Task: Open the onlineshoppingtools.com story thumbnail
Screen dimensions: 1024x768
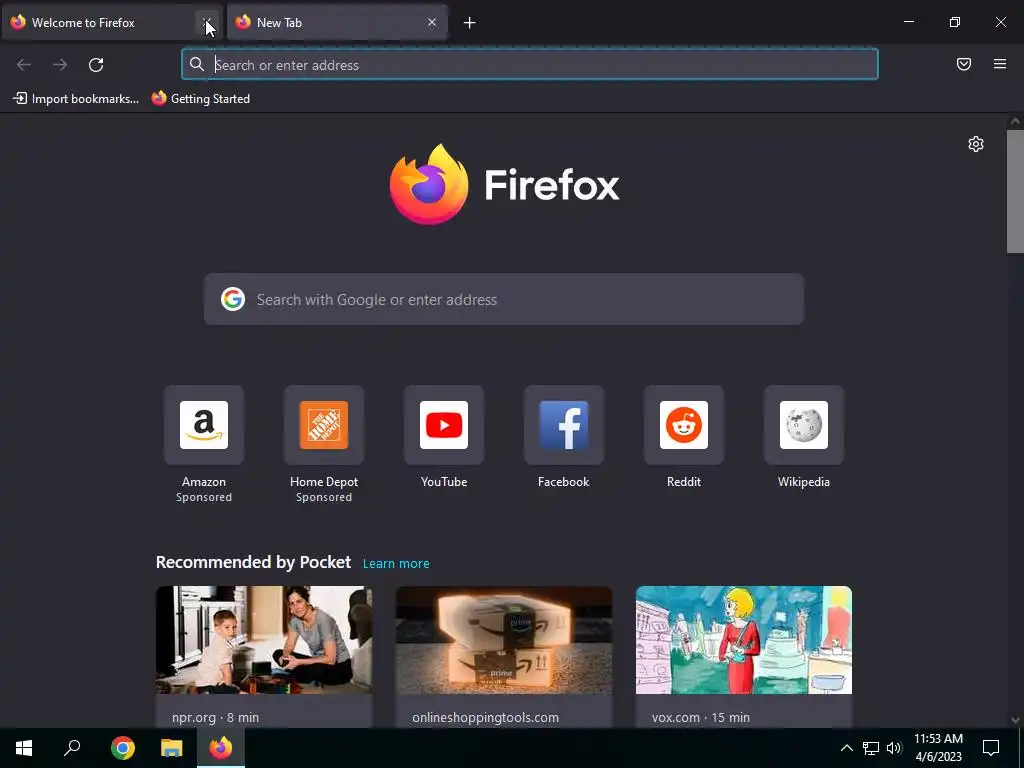Action: point(504,640)
